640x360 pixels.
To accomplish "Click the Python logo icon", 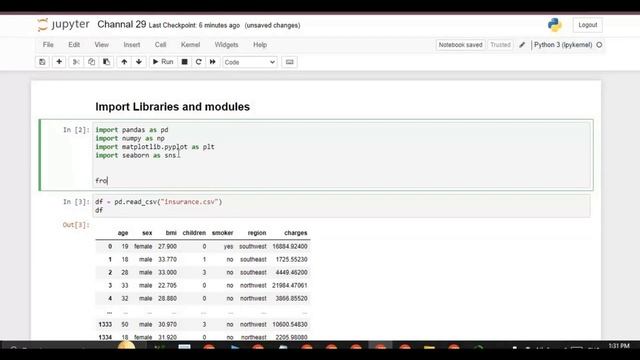I will (x=554, y=25).
